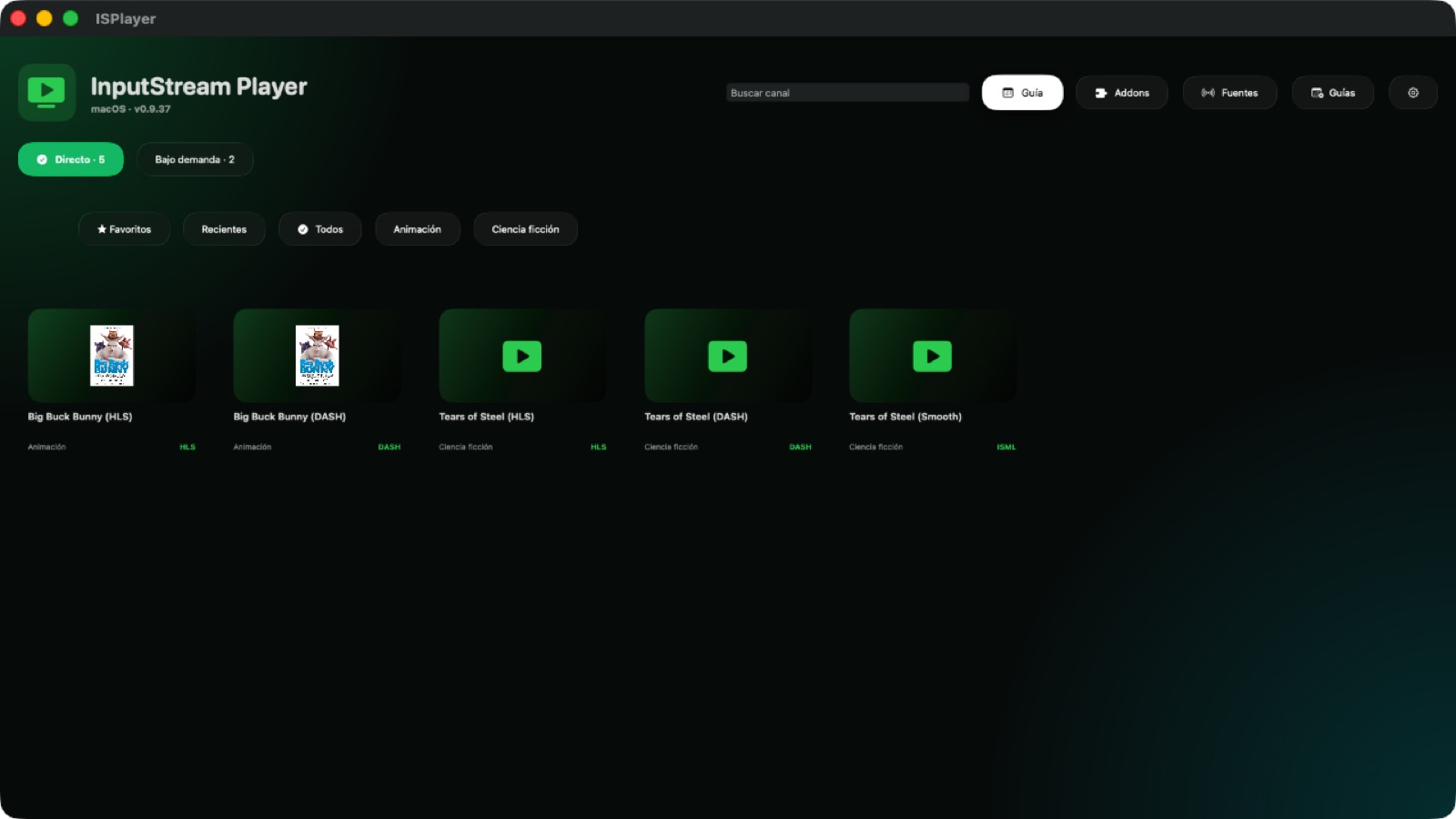
Task: Filter channels by Favoritos
Action: (x=125, y=229)
